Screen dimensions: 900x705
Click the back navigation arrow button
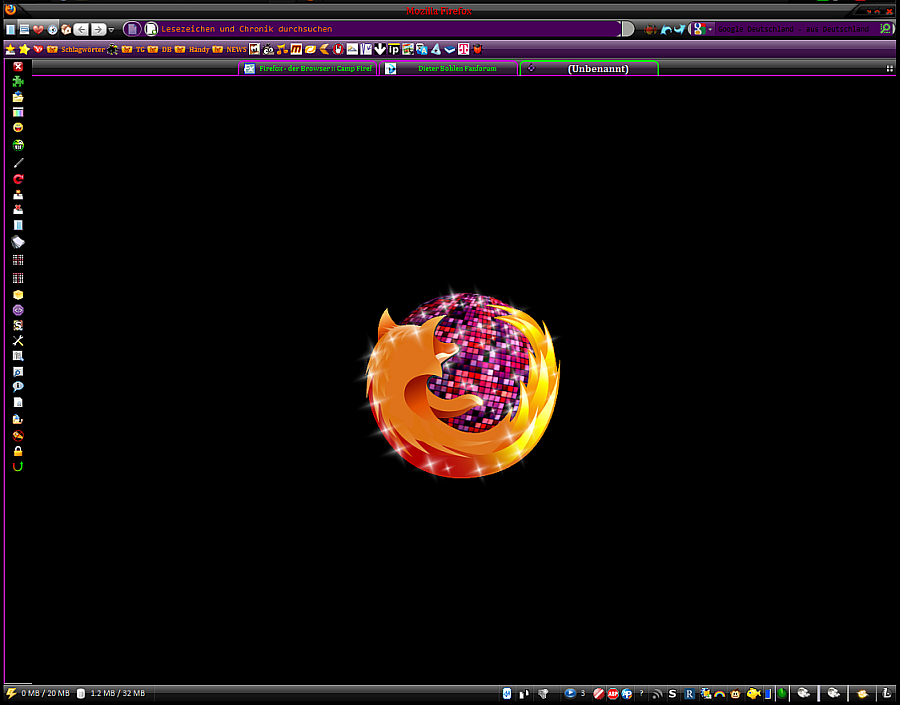click(x=81, y=29)
